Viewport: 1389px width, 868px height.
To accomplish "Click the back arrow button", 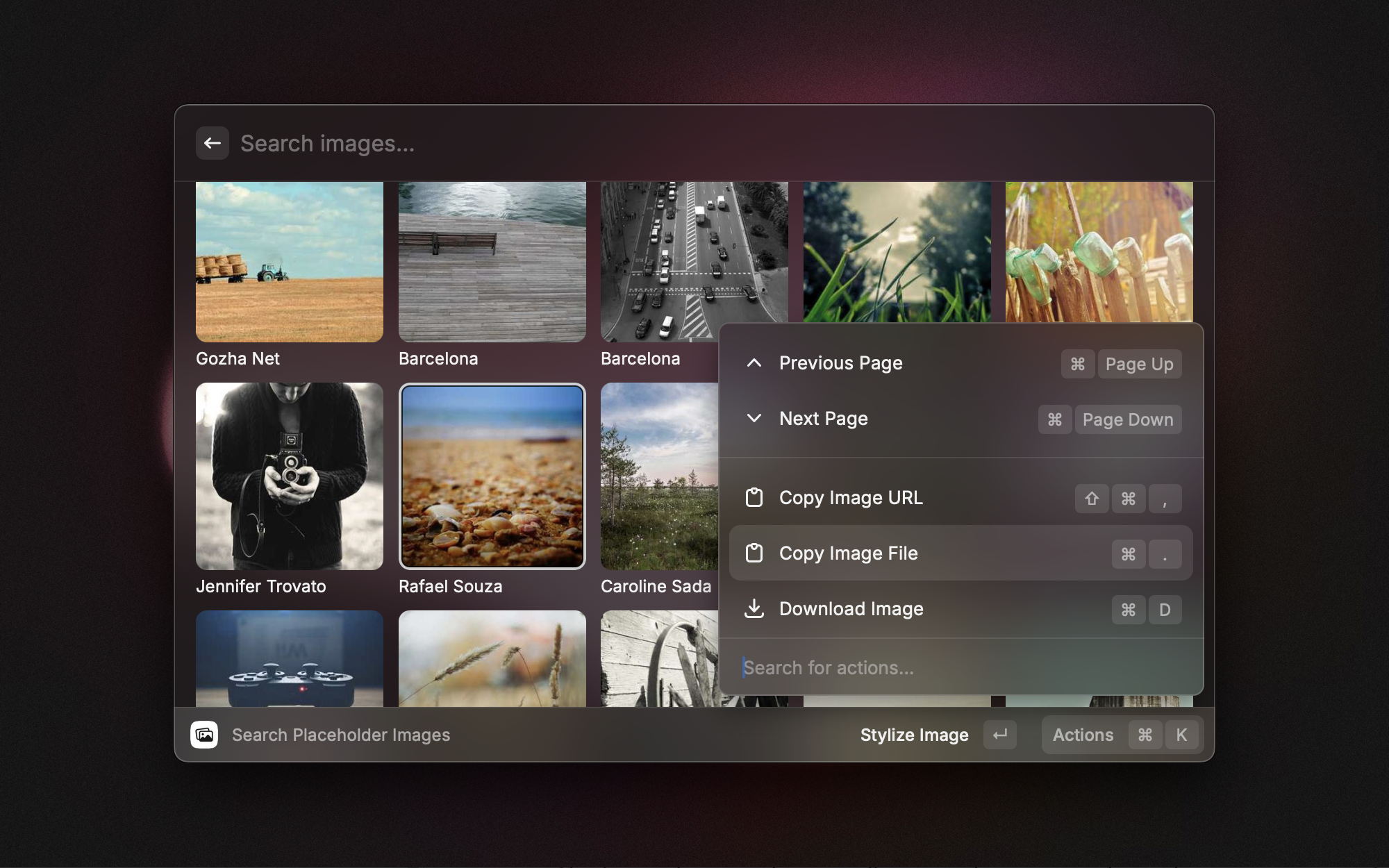I will (213, 143).
